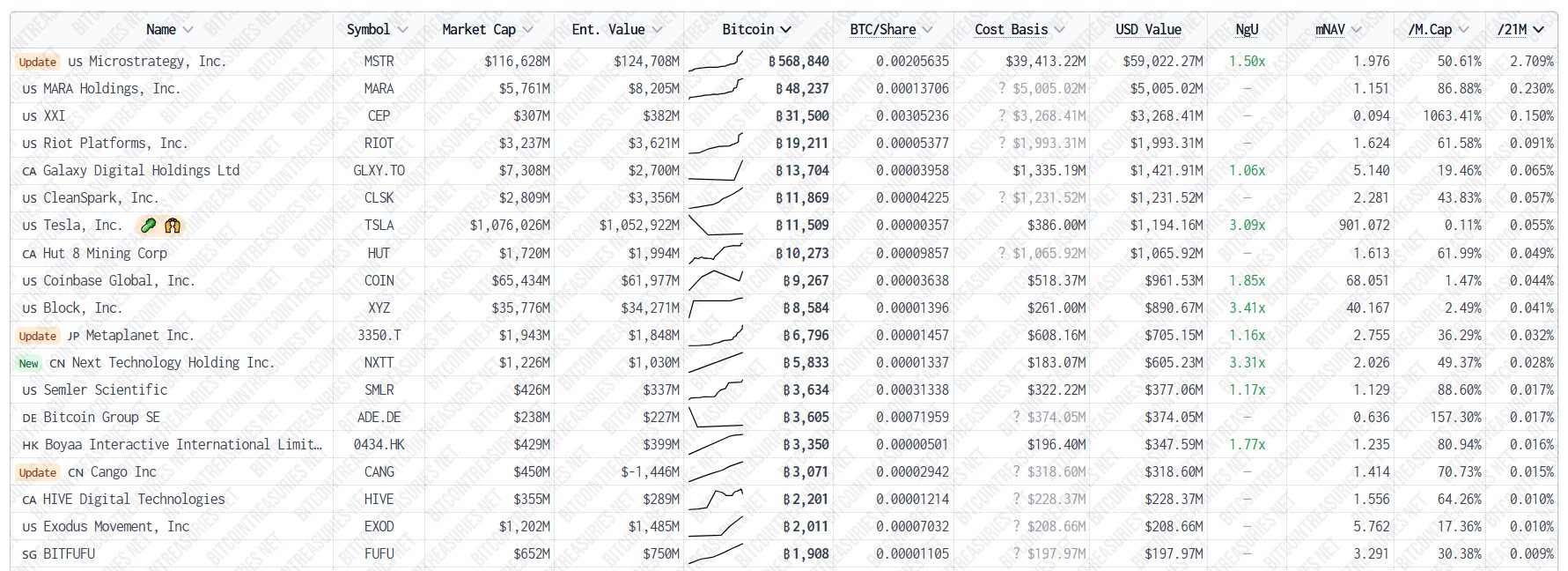The image size is (1568, 571).
Task: Open the Metaplanet bitcoin sparkline
Action: pyautogui.click(x=716, y=335)
